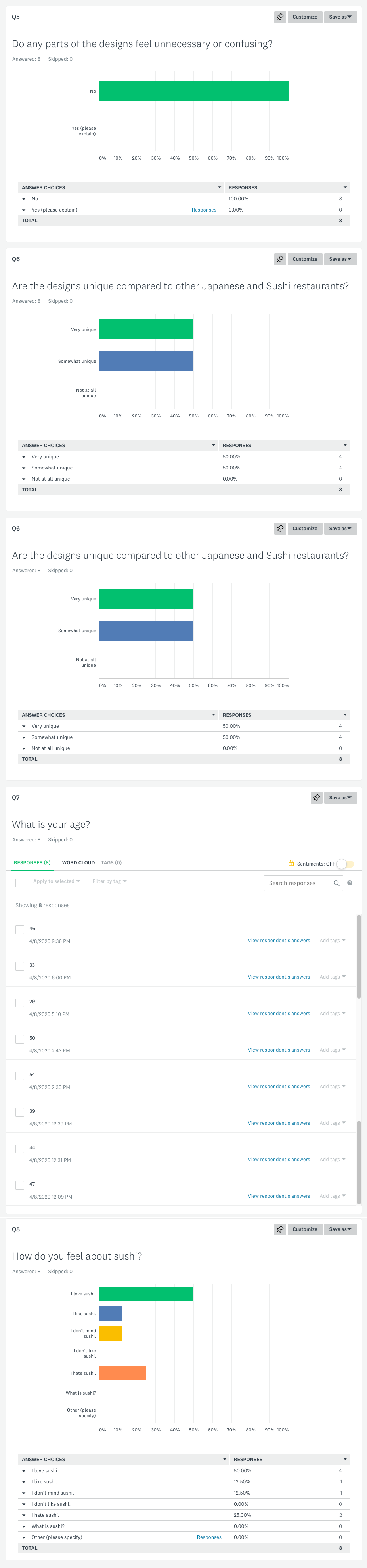This screenshot has height=1568, width=367.
Task: Click the orange 'I hate sushi.' bar
Action: click(x=122, y=1373)
